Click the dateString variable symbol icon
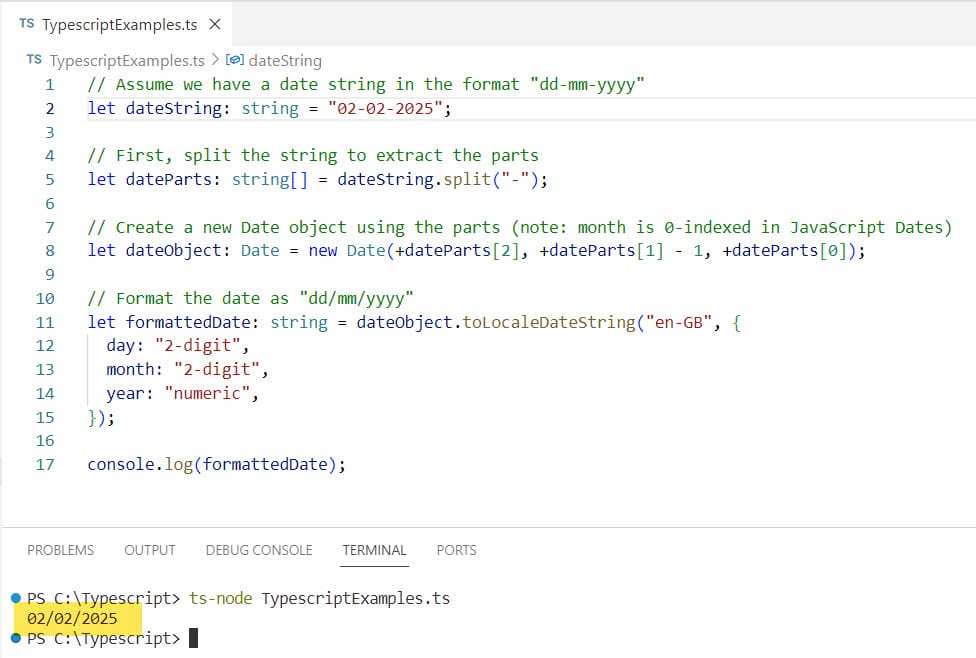The image size is (976, 658). click(x=235, y=60)
